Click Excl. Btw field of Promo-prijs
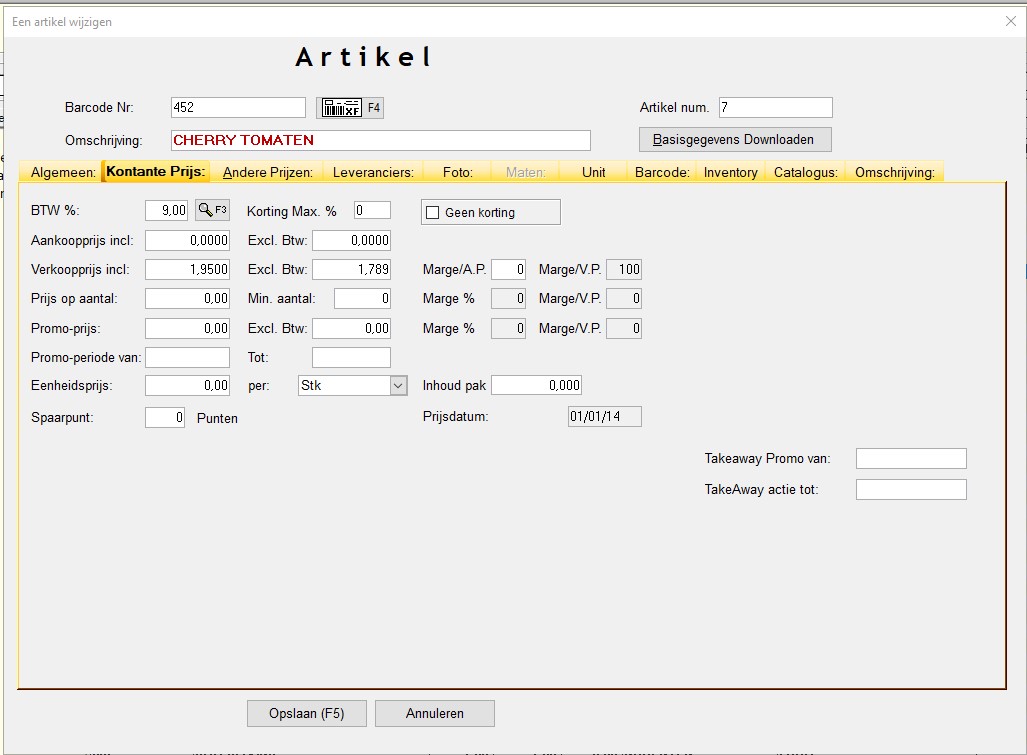 pos(352,328)
